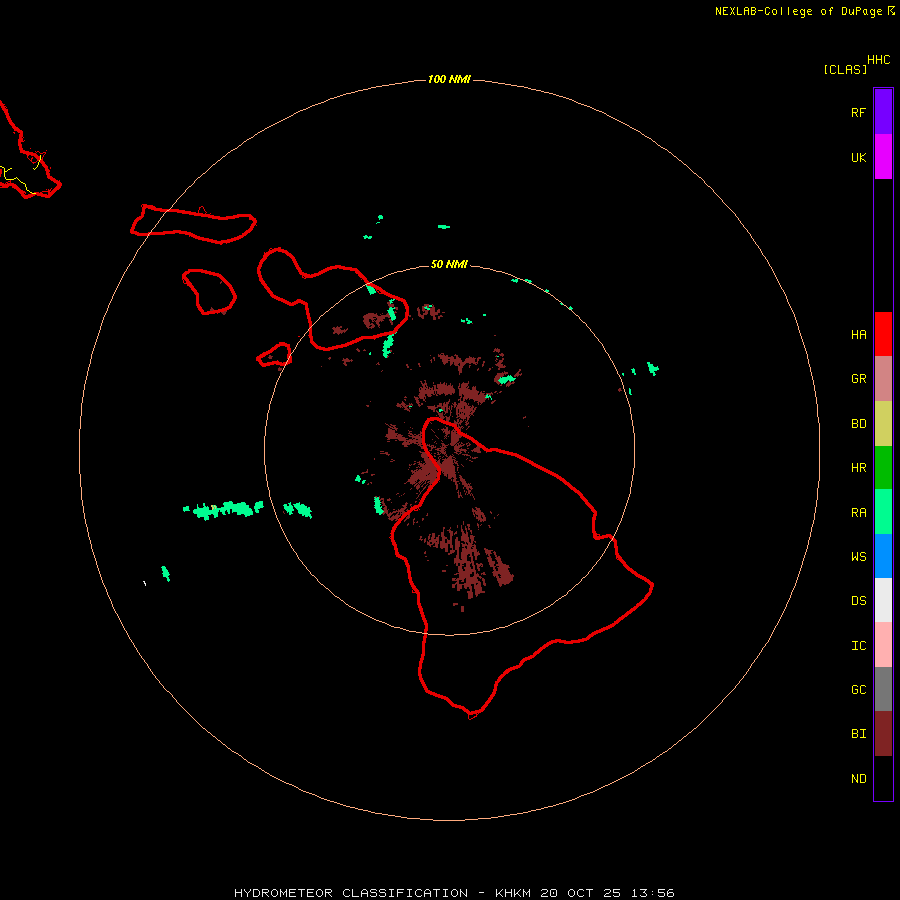This screenshot has width=900, height=900.
Task: Select the GR pink legend swatch
Action: pos(883,379)
